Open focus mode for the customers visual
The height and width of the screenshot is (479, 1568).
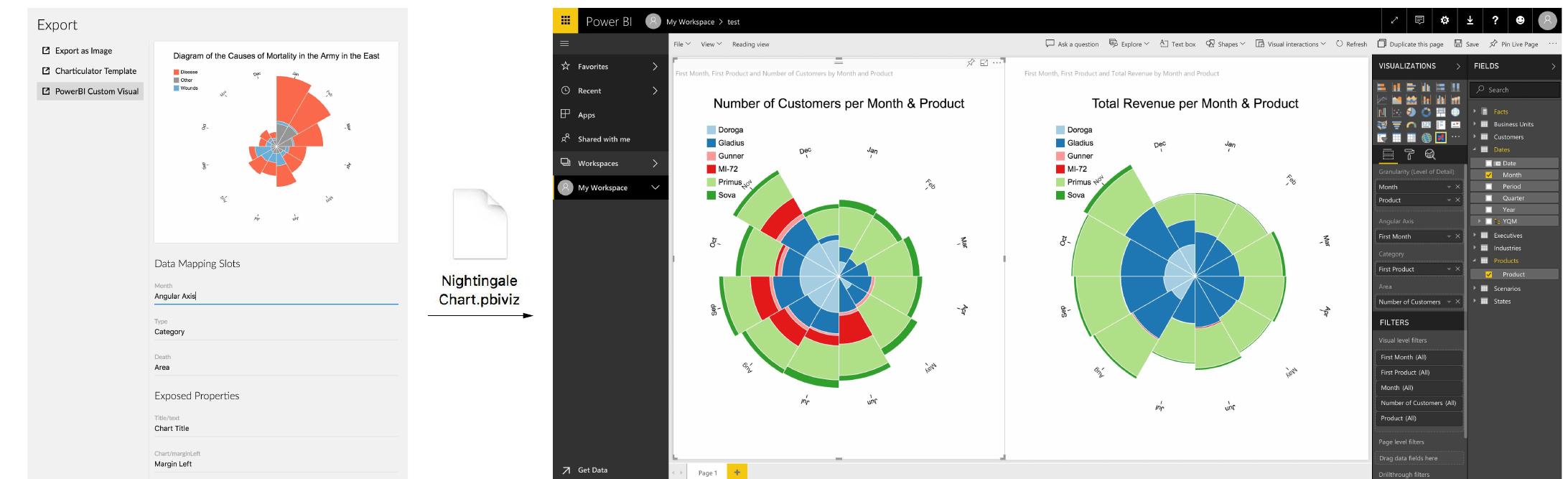(984, 63)
